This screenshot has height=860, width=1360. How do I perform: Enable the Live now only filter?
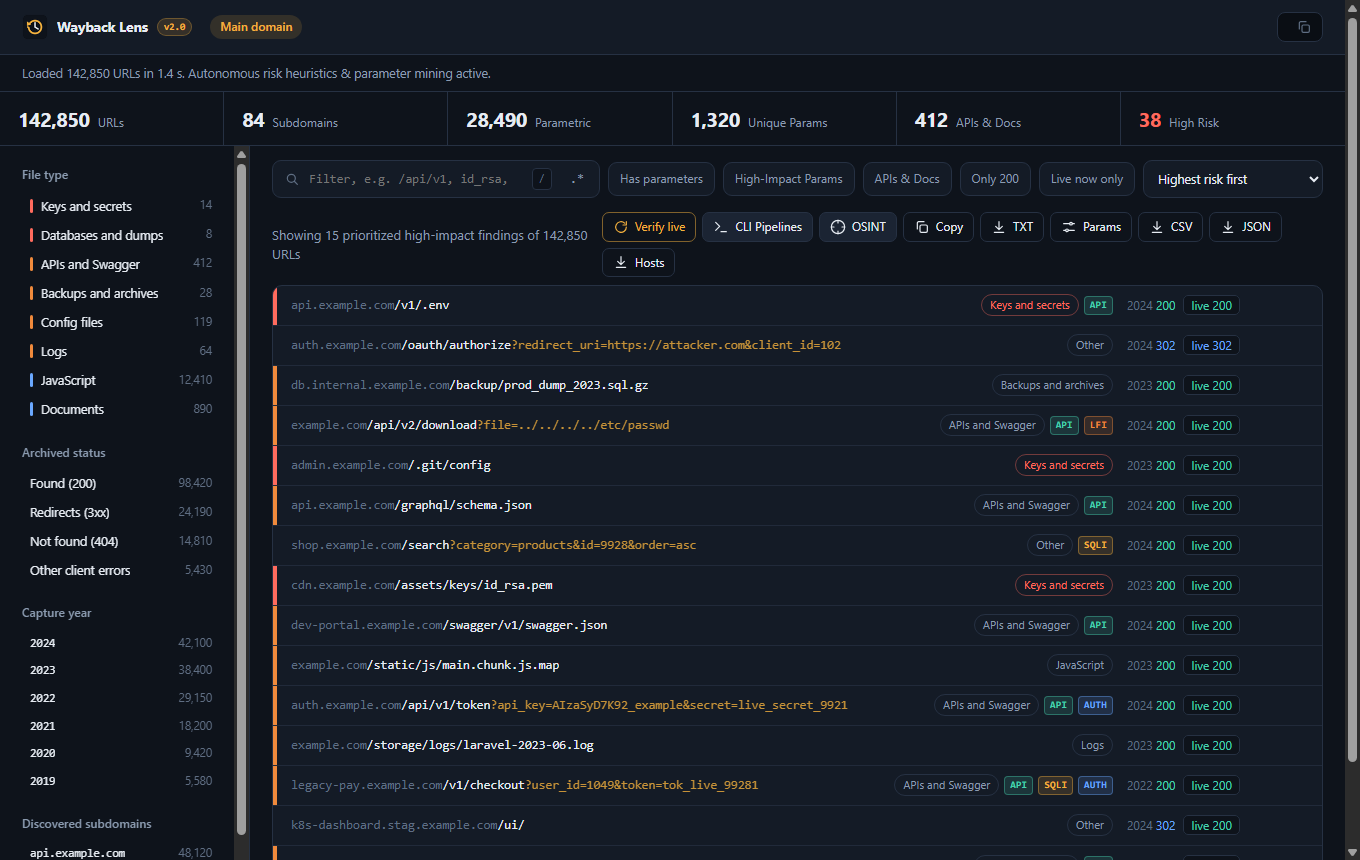point(1087,179)
